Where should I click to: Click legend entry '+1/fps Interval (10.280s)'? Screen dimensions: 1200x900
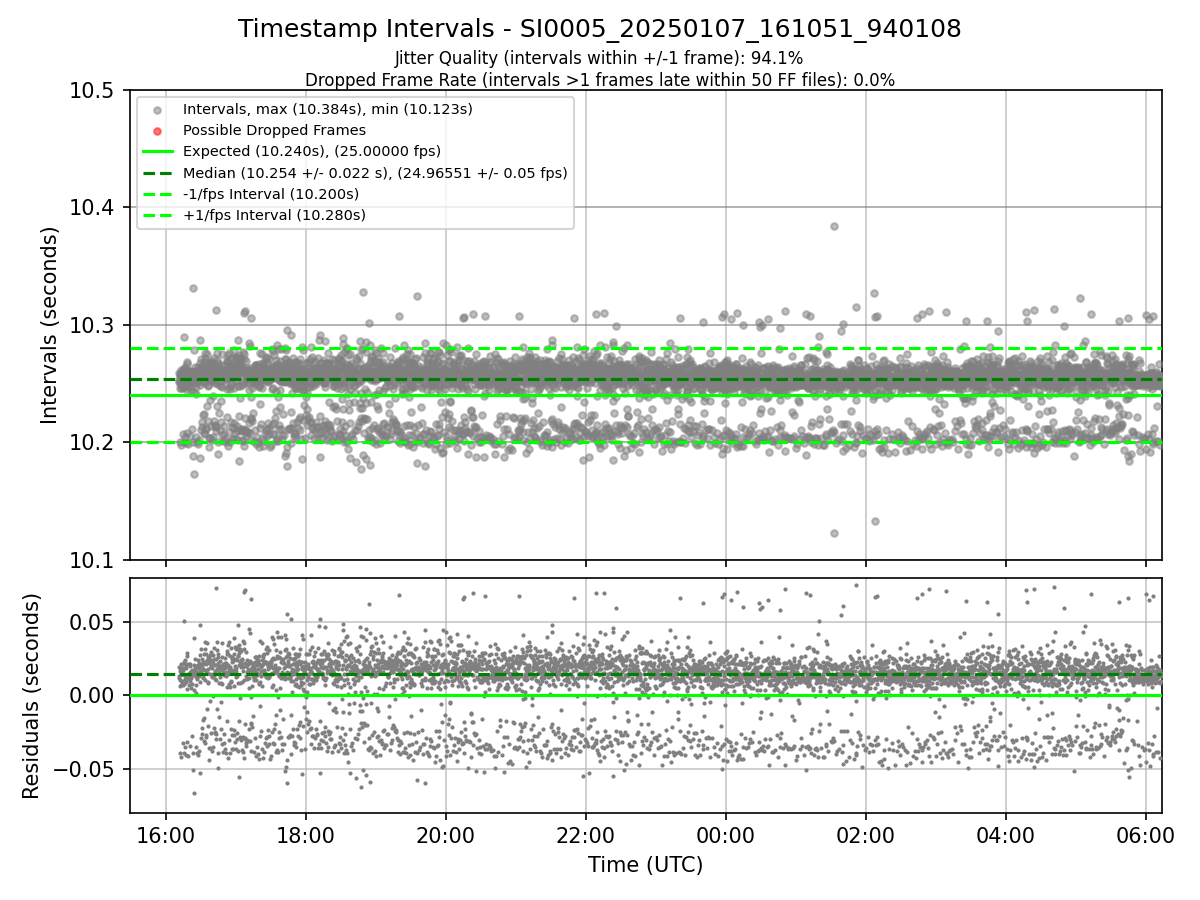(x=274, y=215)
